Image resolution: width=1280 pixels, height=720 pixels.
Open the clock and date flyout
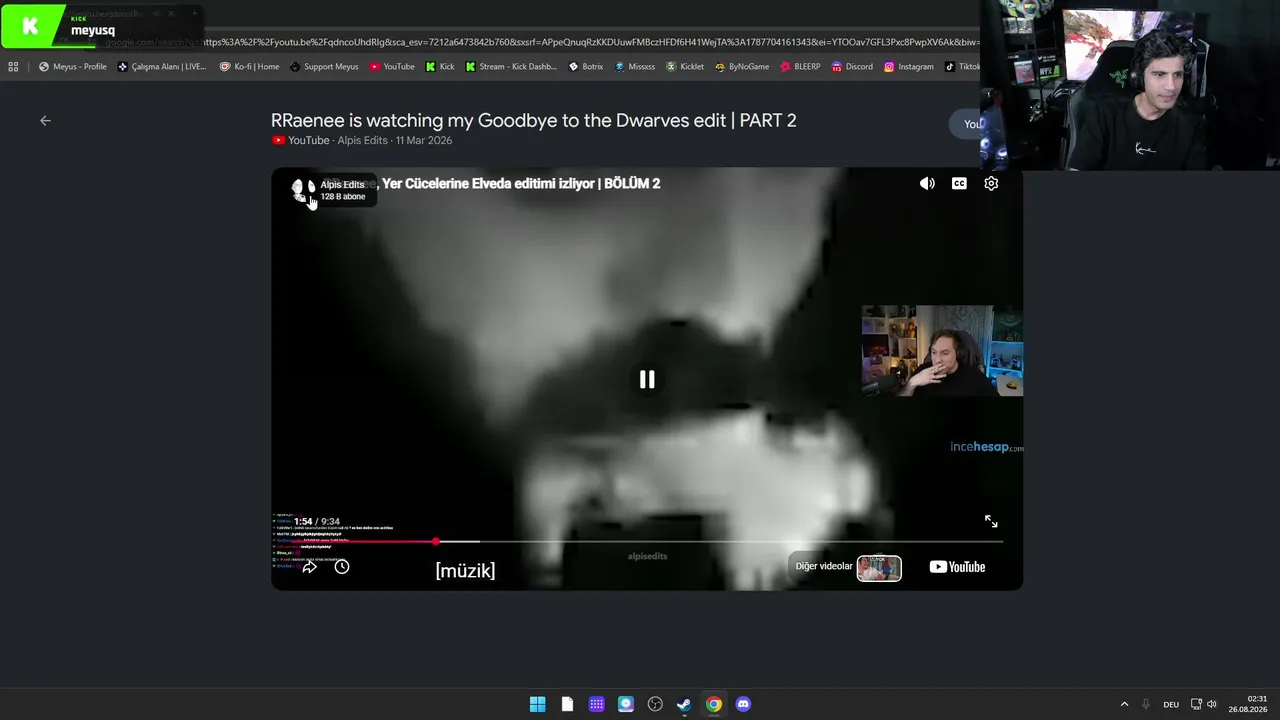pos(1249,704)
